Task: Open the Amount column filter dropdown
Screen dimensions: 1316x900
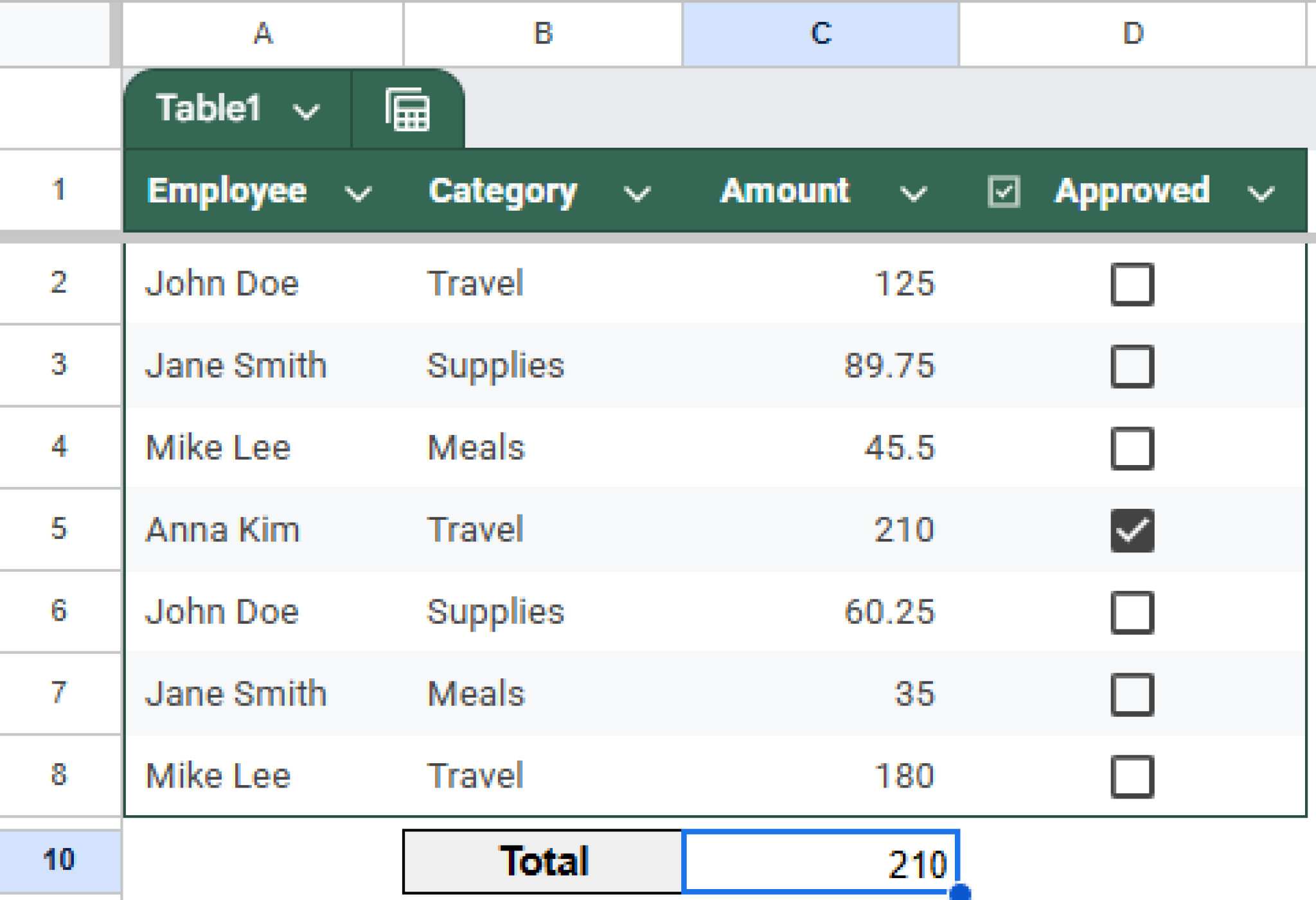Action: (913, 192)
